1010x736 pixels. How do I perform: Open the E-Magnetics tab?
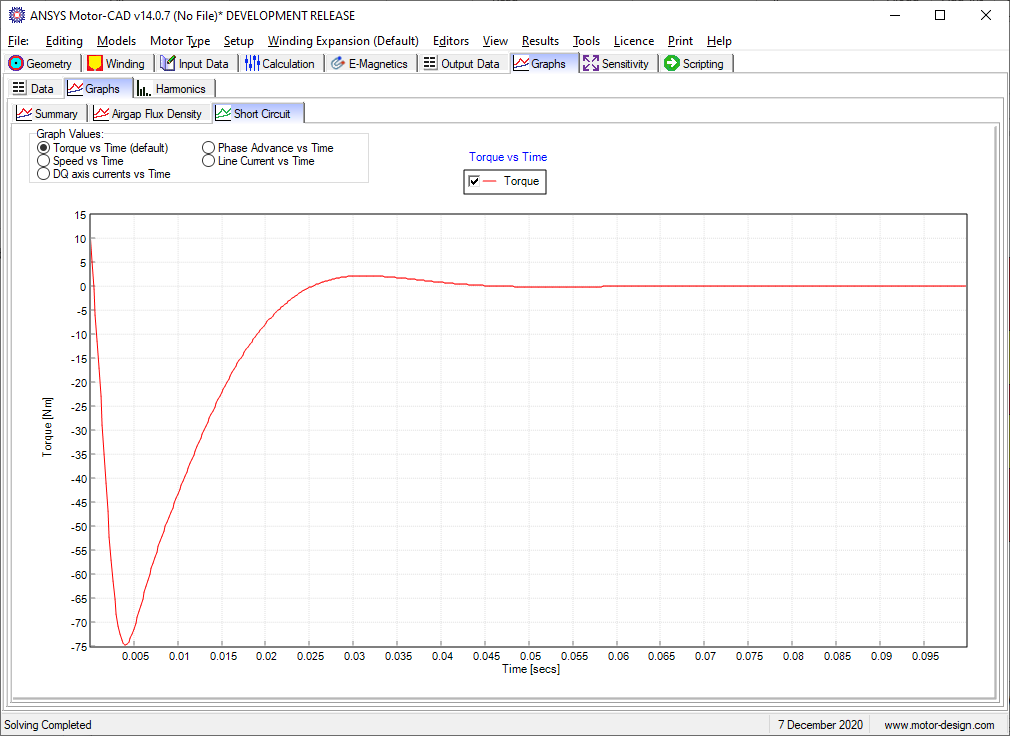[x=369, y=63]
